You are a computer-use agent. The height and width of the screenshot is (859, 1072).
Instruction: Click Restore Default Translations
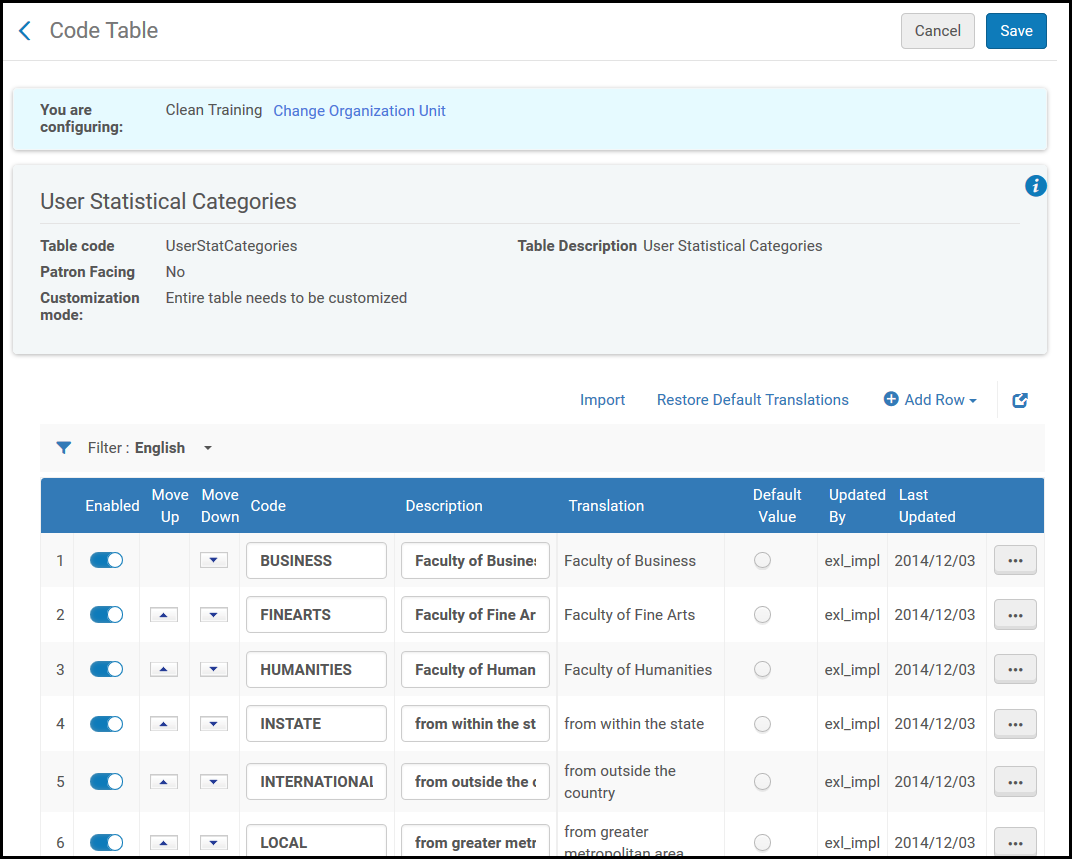click(753, 400)
